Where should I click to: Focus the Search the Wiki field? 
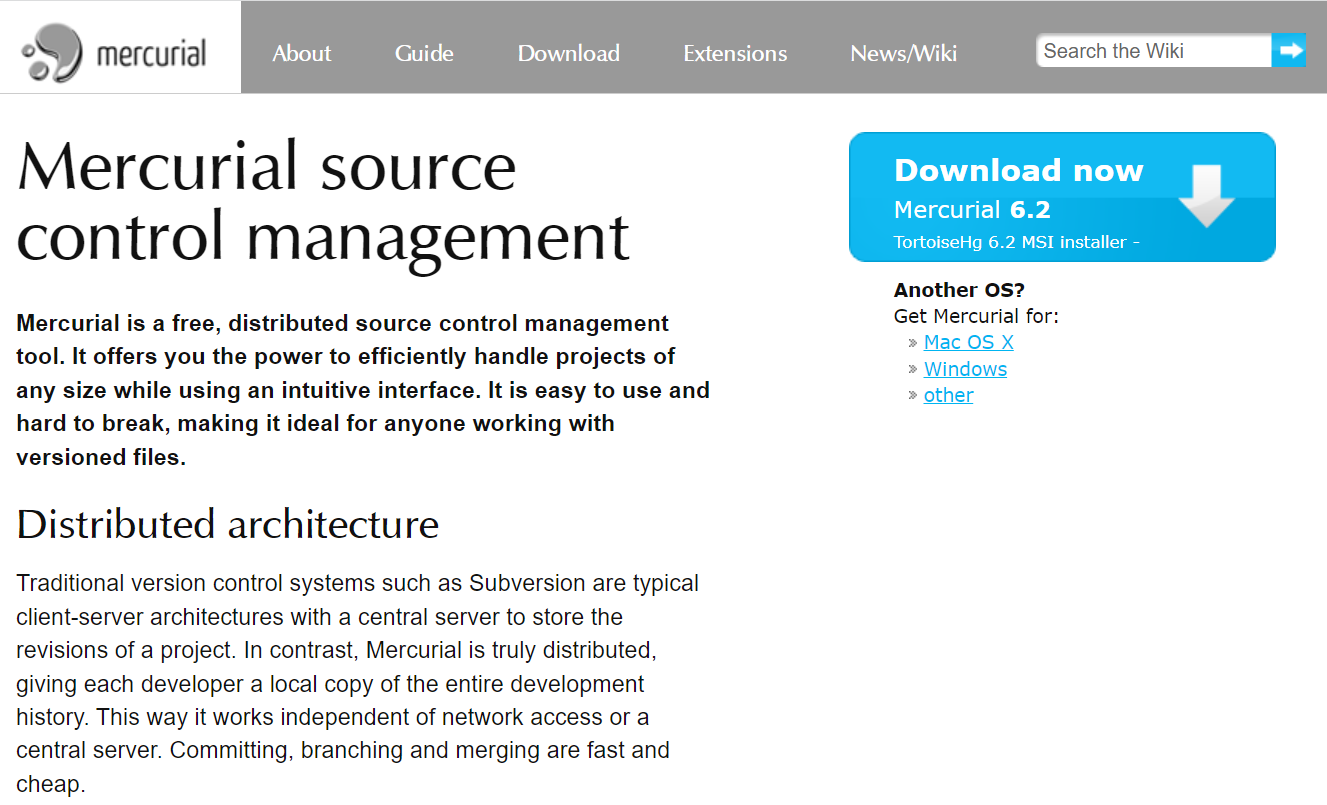(x=1153, y=51)
